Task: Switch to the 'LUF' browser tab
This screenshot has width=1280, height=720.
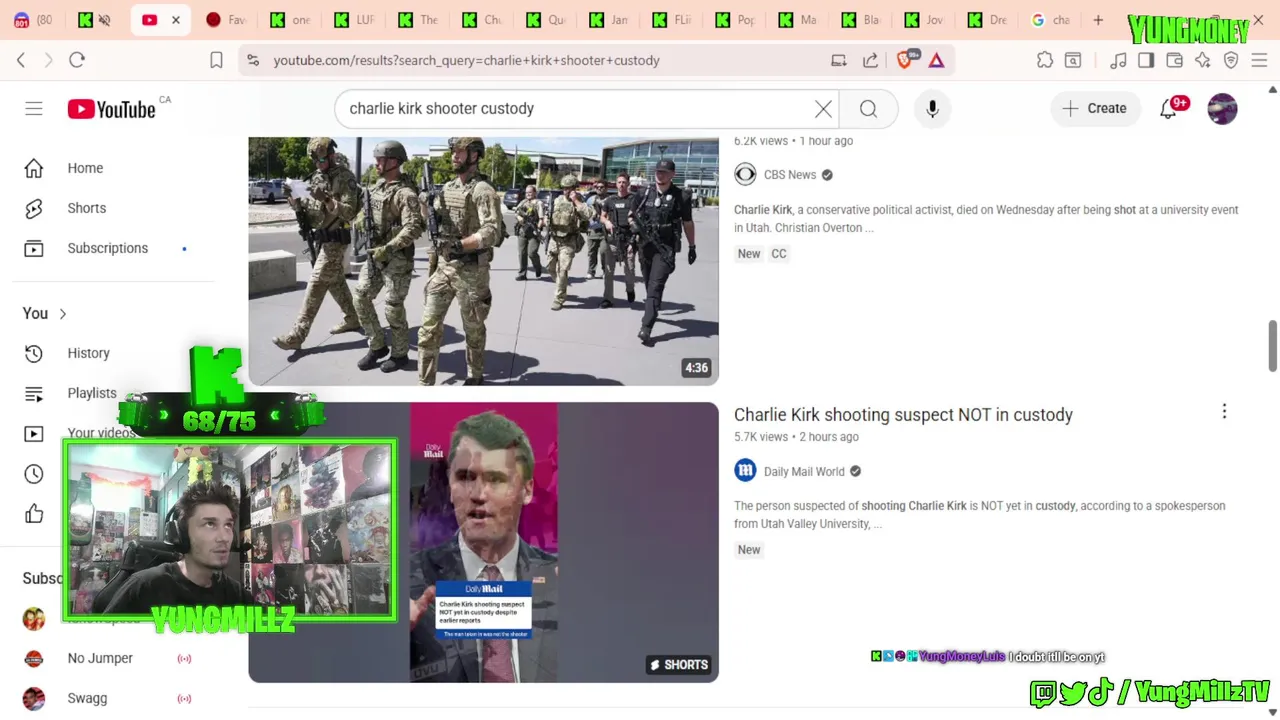Action: (x=354, y=20)
